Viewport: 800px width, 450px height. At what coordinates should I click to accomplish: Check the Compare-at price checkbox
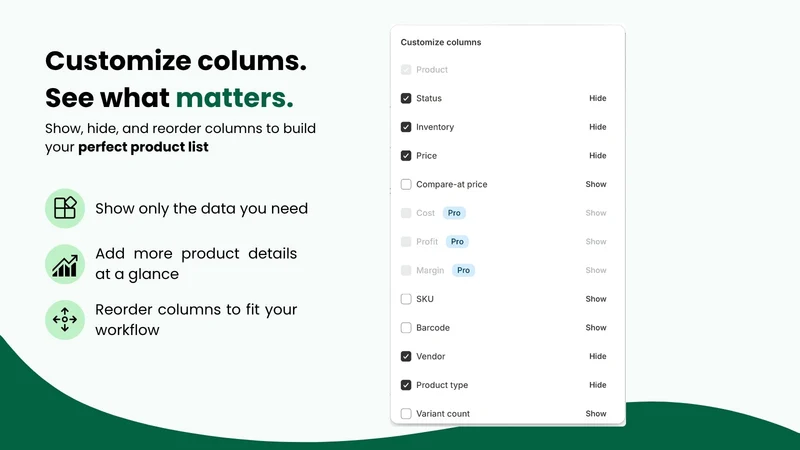(406, 184)
